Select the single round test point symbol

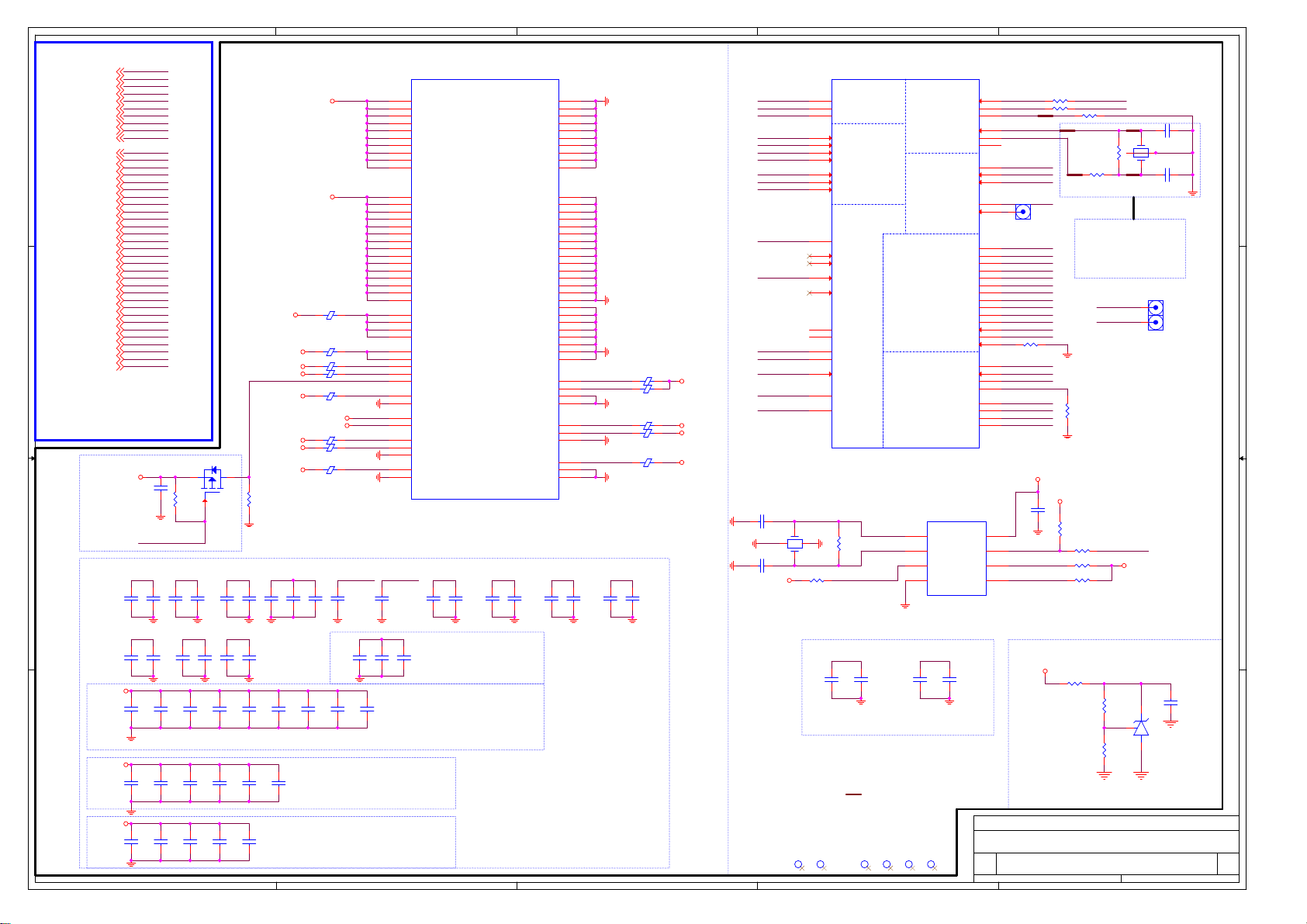click(1023, 212)
